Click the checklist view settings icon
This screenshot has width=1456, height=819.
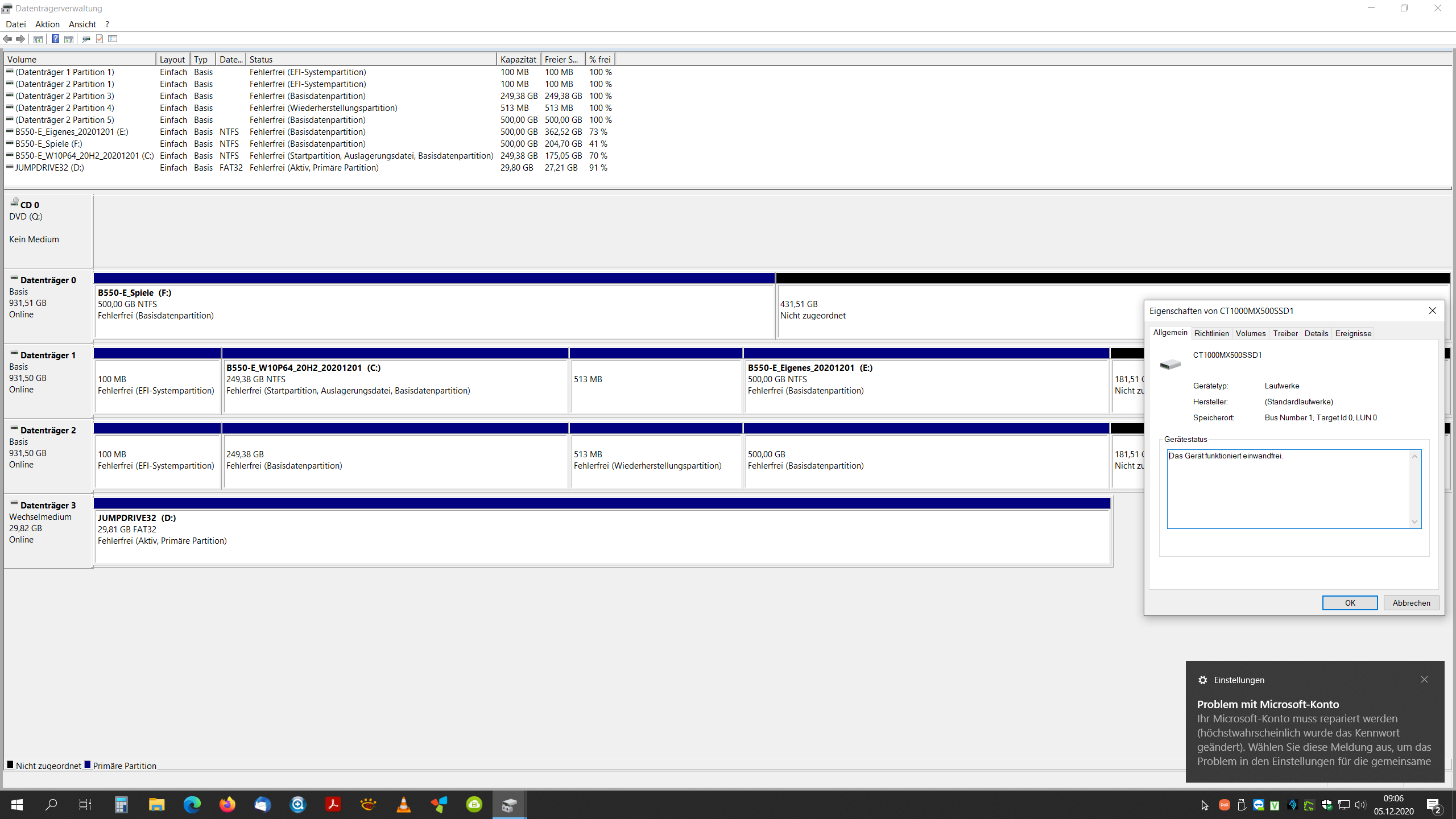[113, 39]
